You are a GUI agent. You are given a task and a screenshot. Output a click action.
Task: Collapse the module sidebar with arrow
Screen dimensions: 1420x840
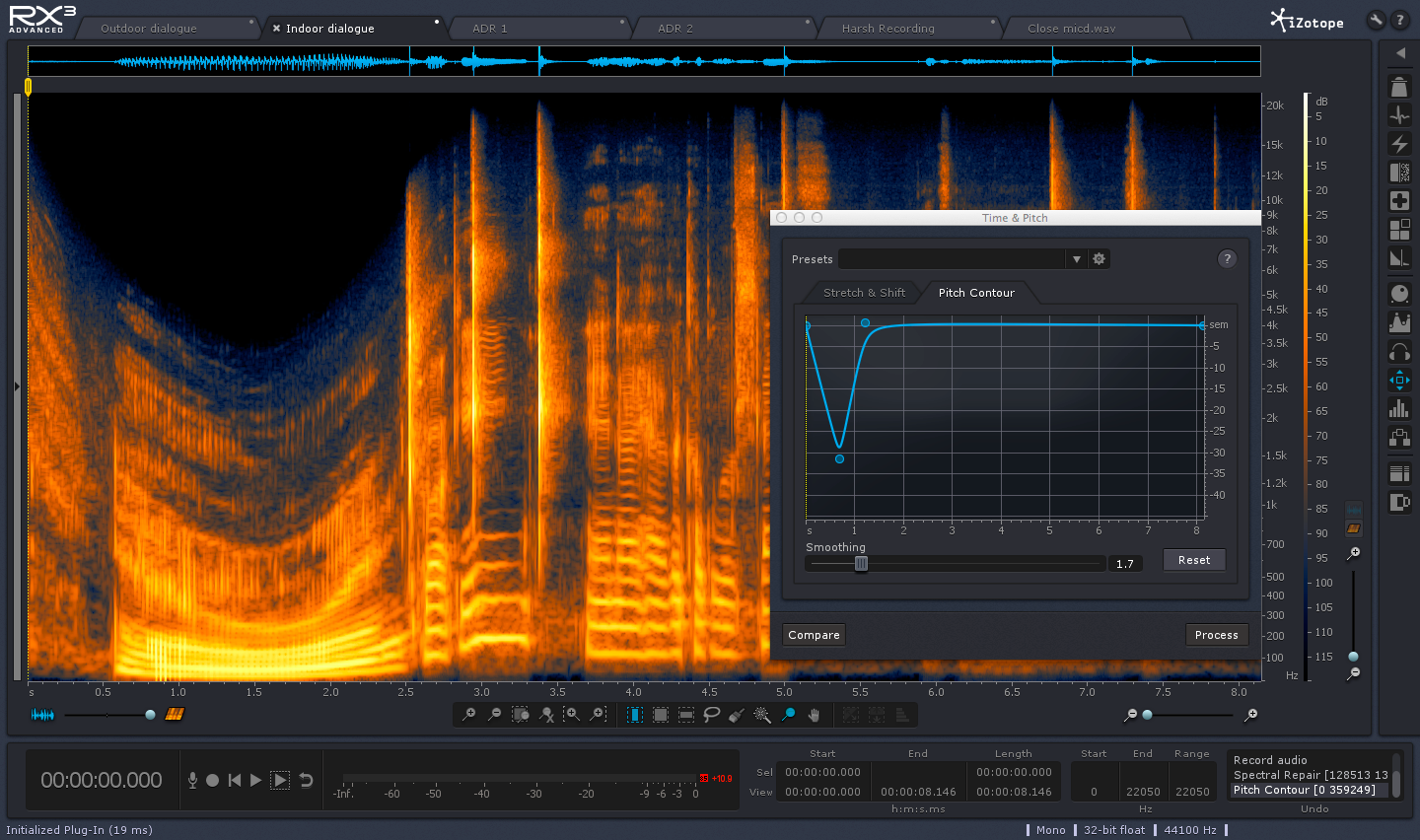pos(1399,53)
